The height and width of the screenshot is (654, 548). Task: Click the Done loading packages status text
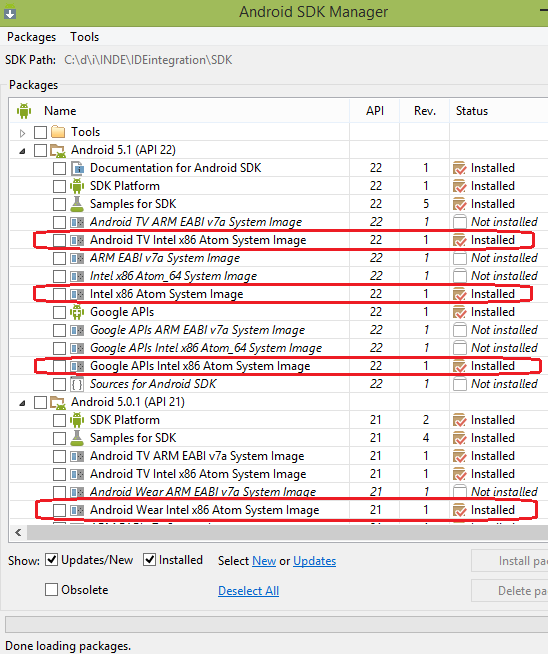[x=68, y=646]
